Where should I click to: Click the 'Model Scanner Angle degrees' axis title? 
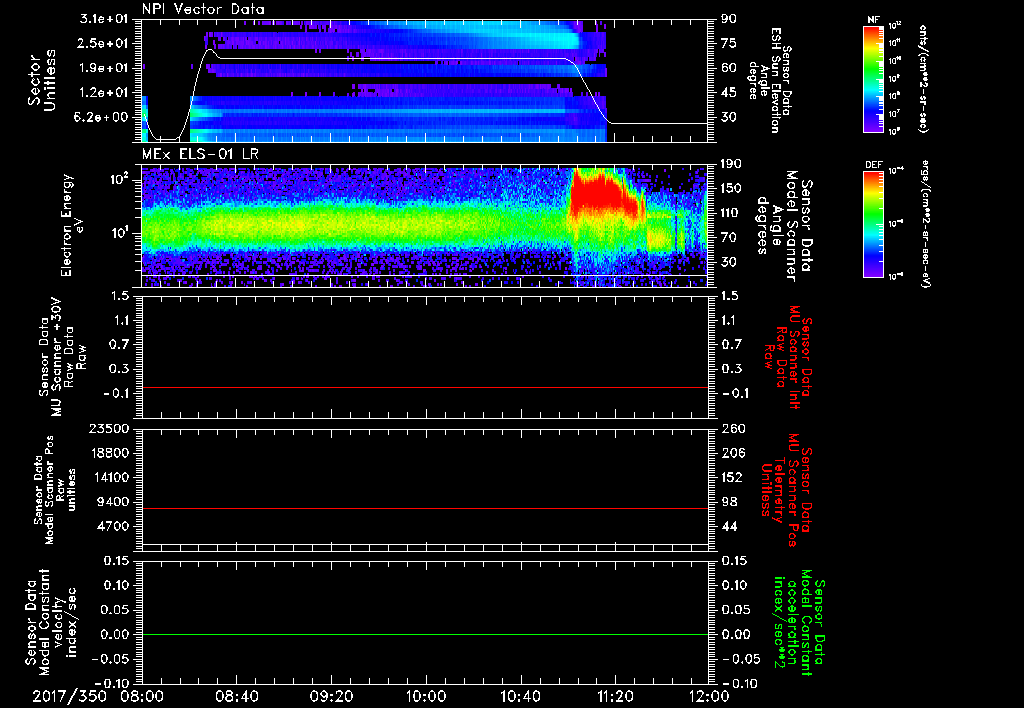(x=784, y=226)
